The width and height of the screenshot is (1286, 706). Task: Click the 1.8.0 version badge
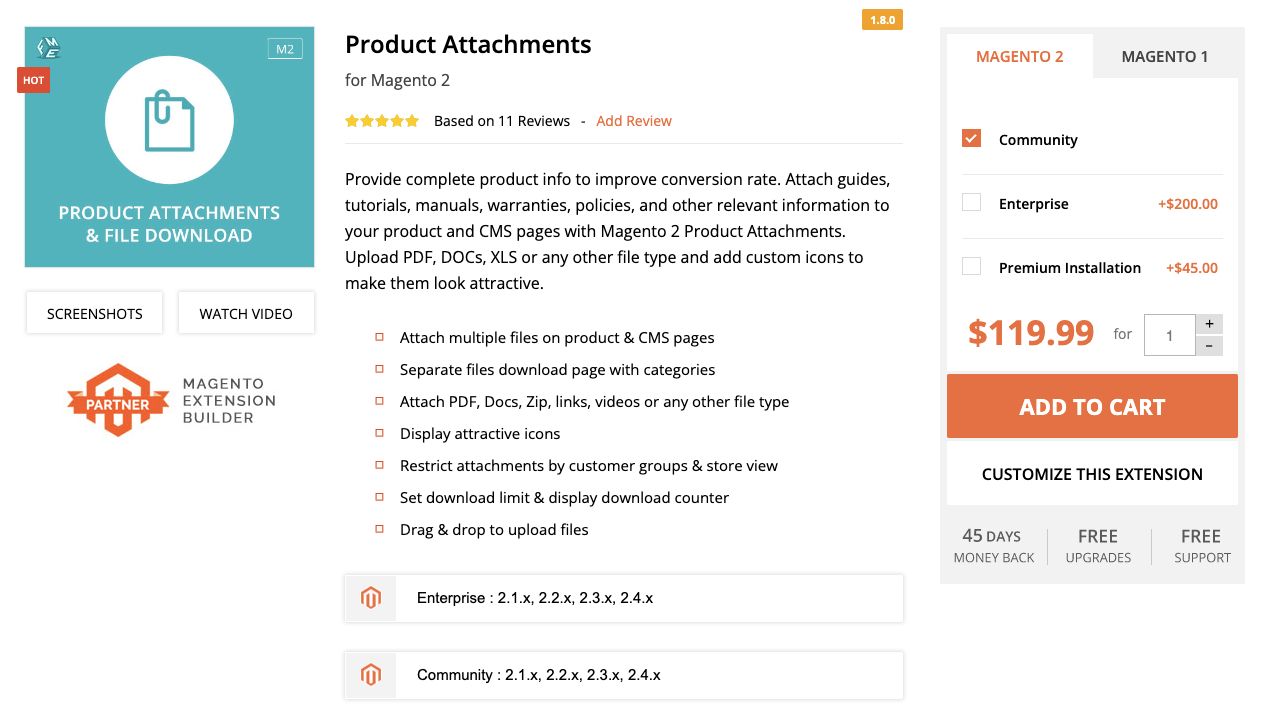(x=882, y=19)
